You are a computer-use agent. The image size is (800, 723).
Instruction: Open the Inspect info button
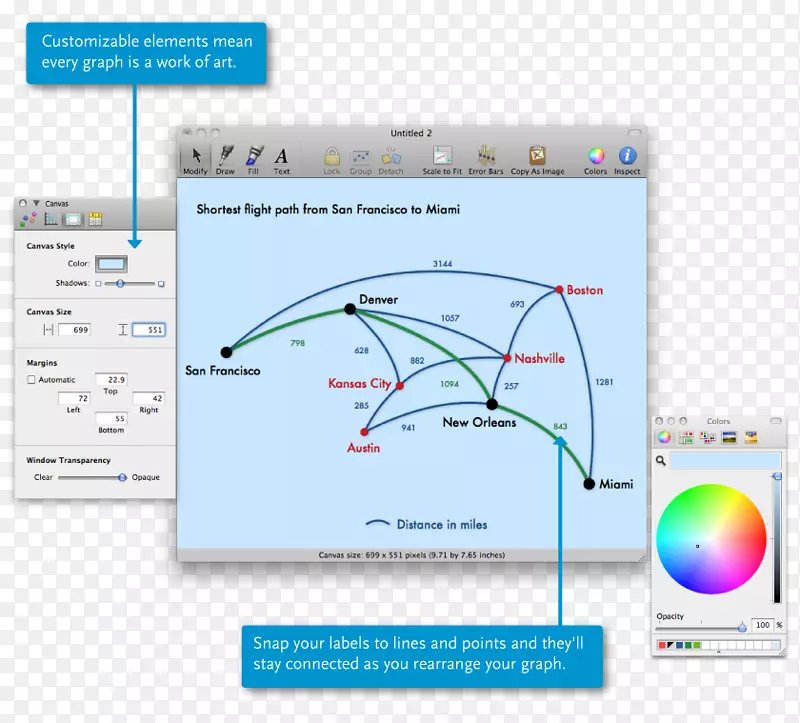tap(627, 156)
